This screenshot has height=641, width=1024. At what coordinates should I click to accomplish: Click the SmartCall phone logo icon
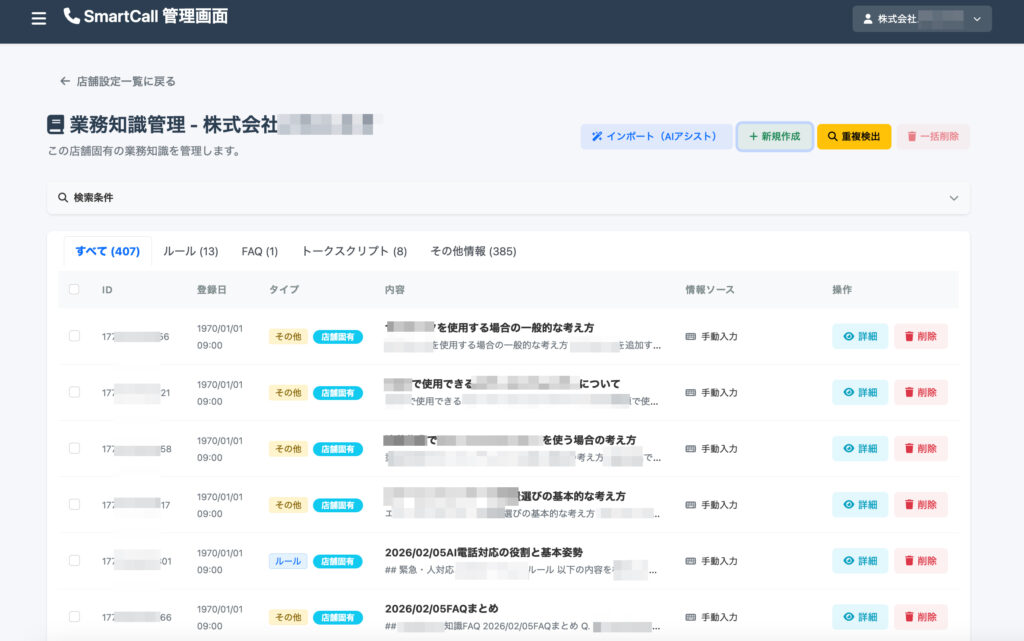coord(71,16)
